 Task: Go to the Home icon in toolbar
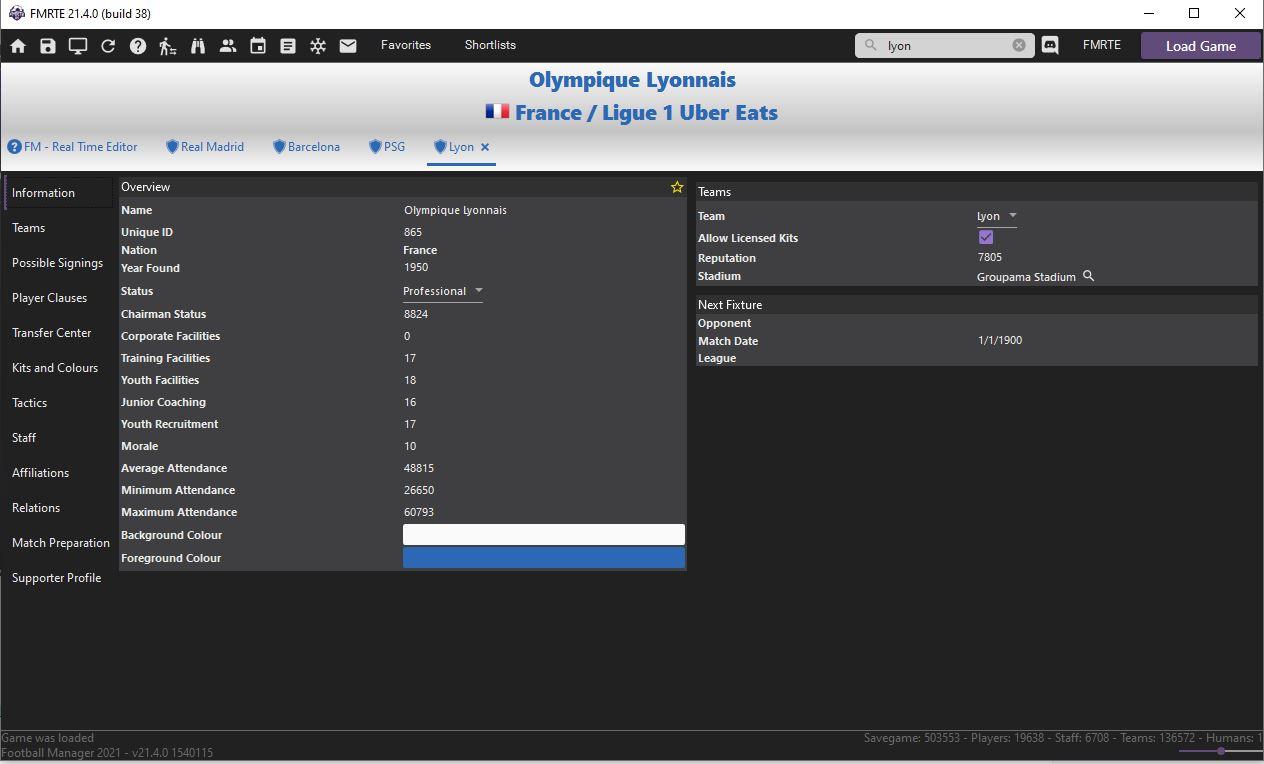[18, 46]
